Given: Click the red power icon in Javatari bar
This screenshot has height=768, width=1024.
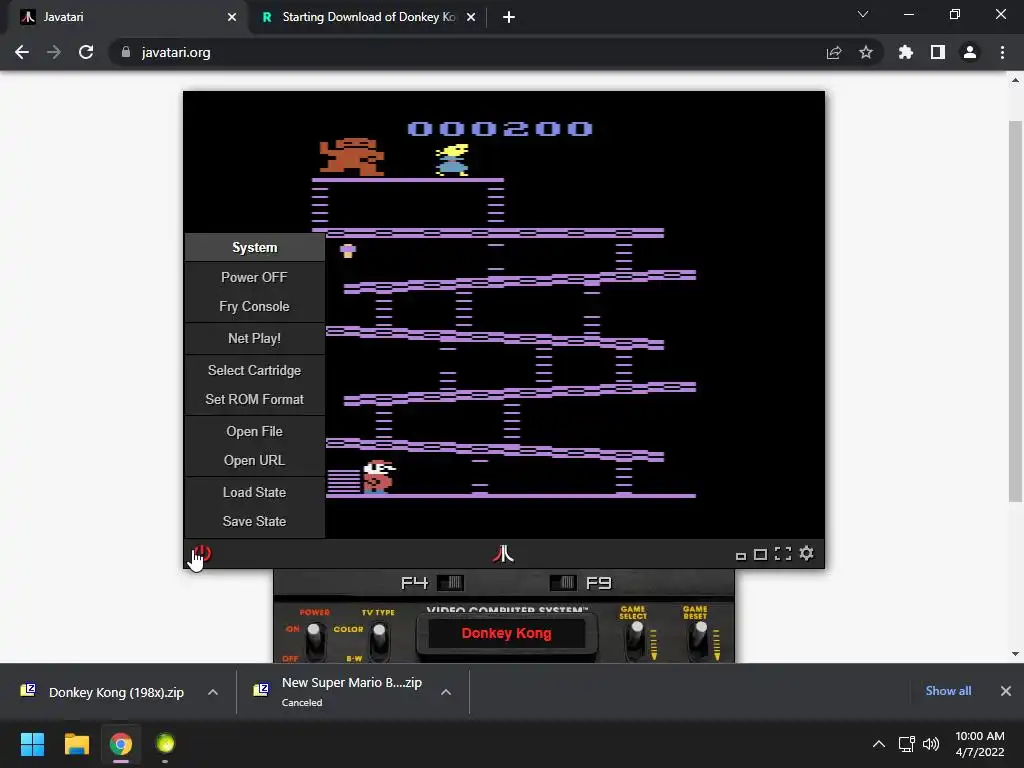Looking at the screenshot, I should (202, 554).
